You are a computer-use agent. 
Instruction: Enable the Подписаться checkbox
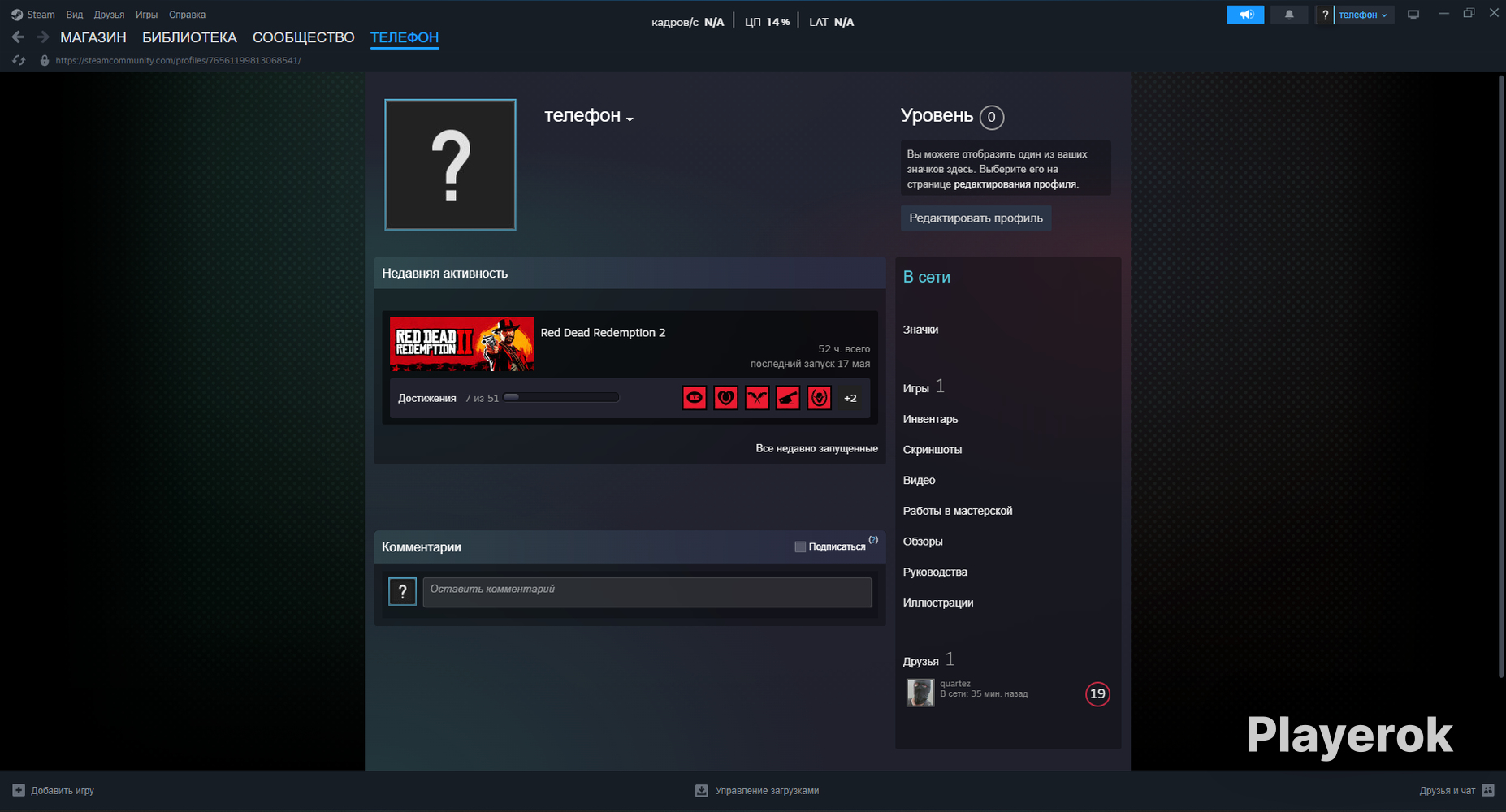click(800, 546)
